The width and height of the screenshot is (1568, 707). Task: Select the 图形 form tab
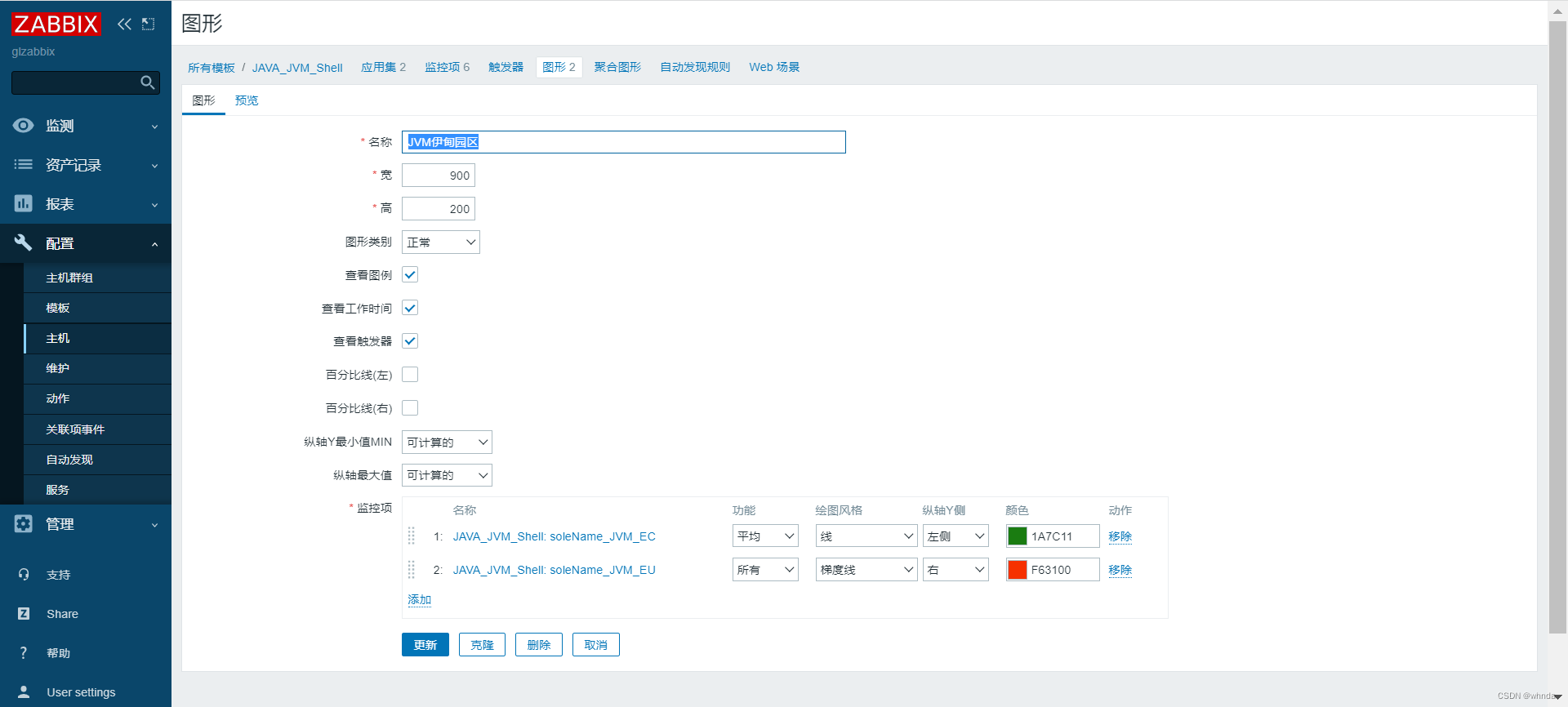(203, 100)
